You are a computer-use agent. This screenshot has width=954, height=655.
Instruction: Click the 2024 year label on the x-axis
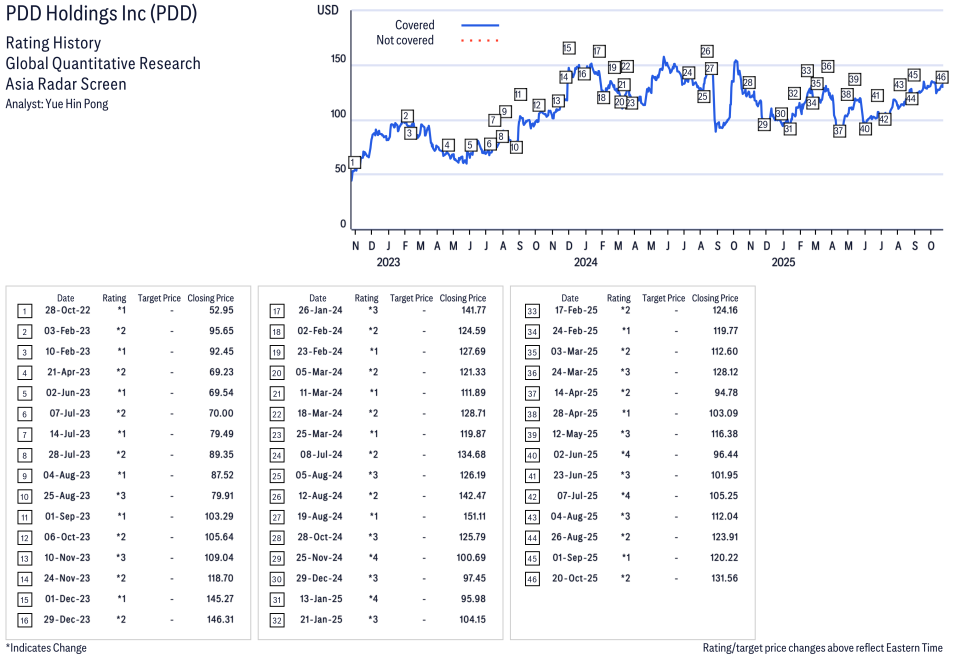pyautogui.click(x=585, y=263)
